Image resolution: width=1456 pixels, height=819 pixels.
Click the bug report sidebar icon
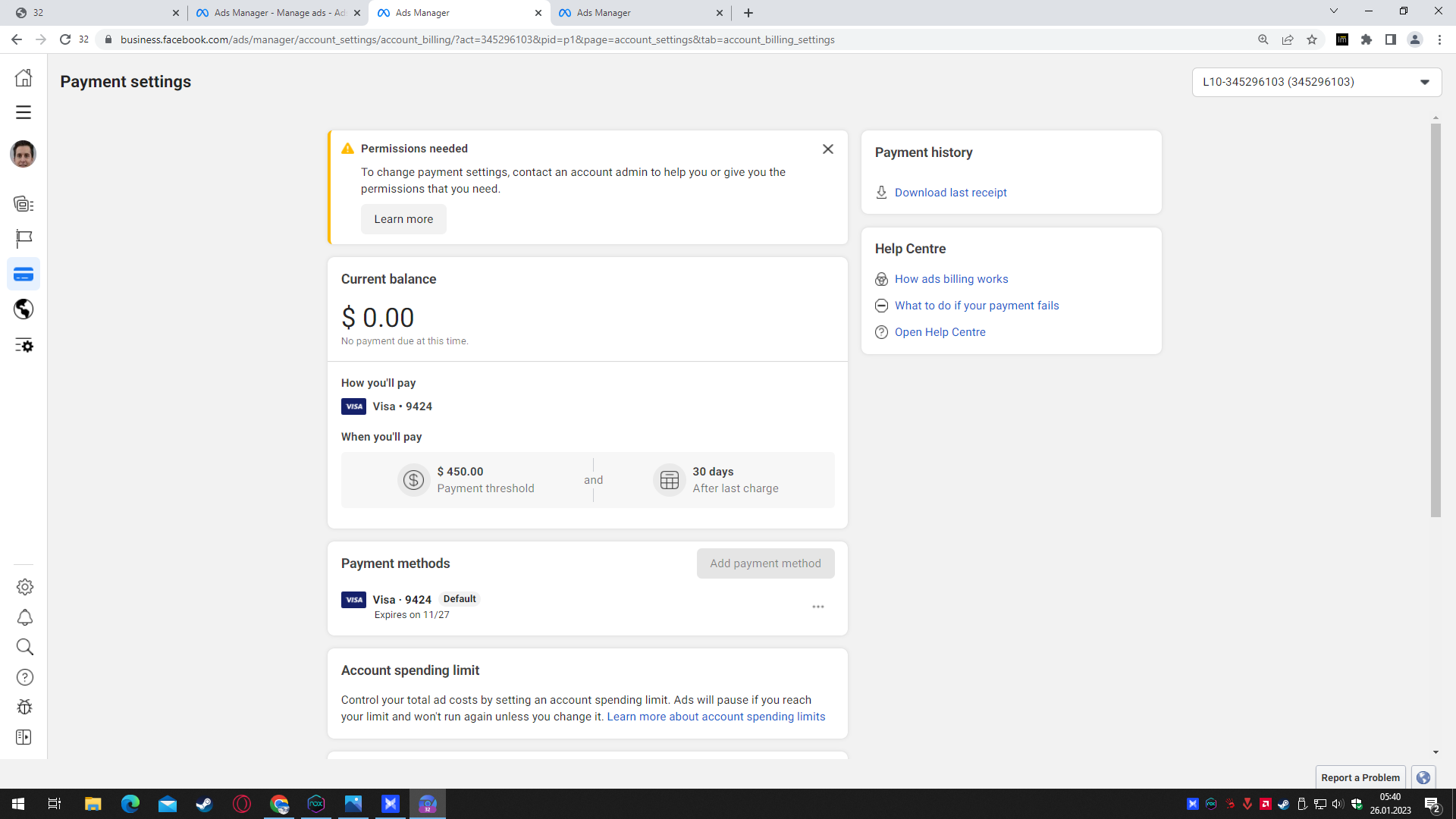point(24,707)
